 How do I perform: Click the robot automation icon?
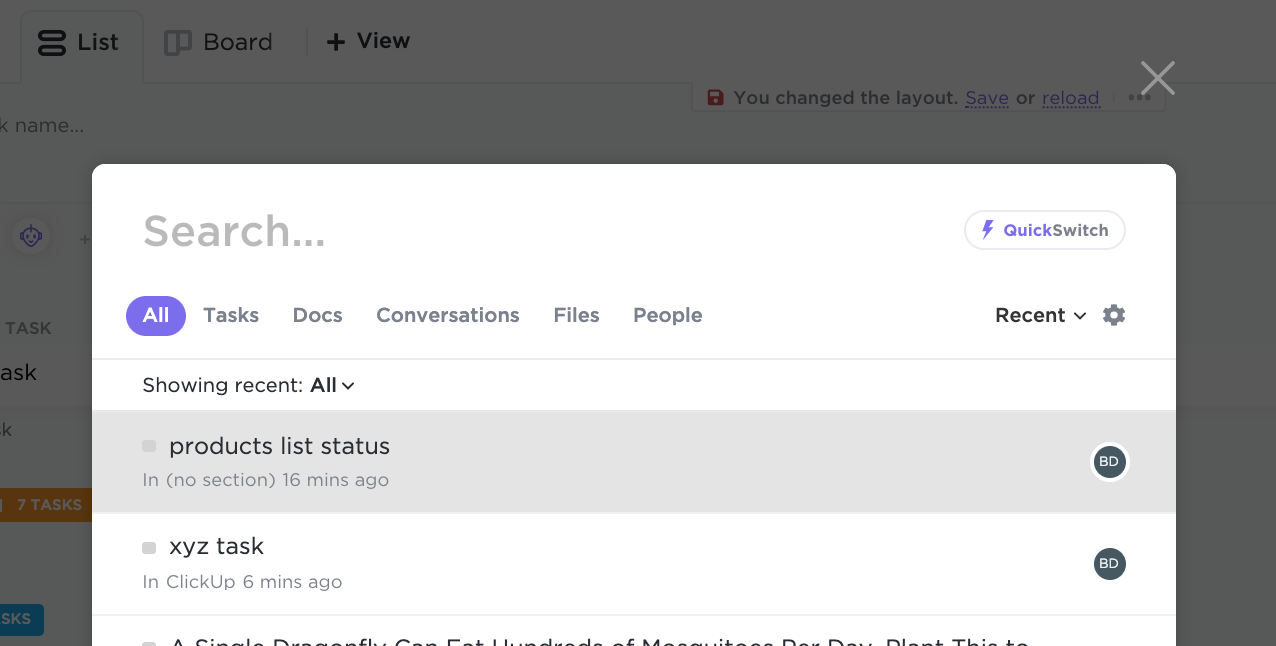(x=32, y=237)
